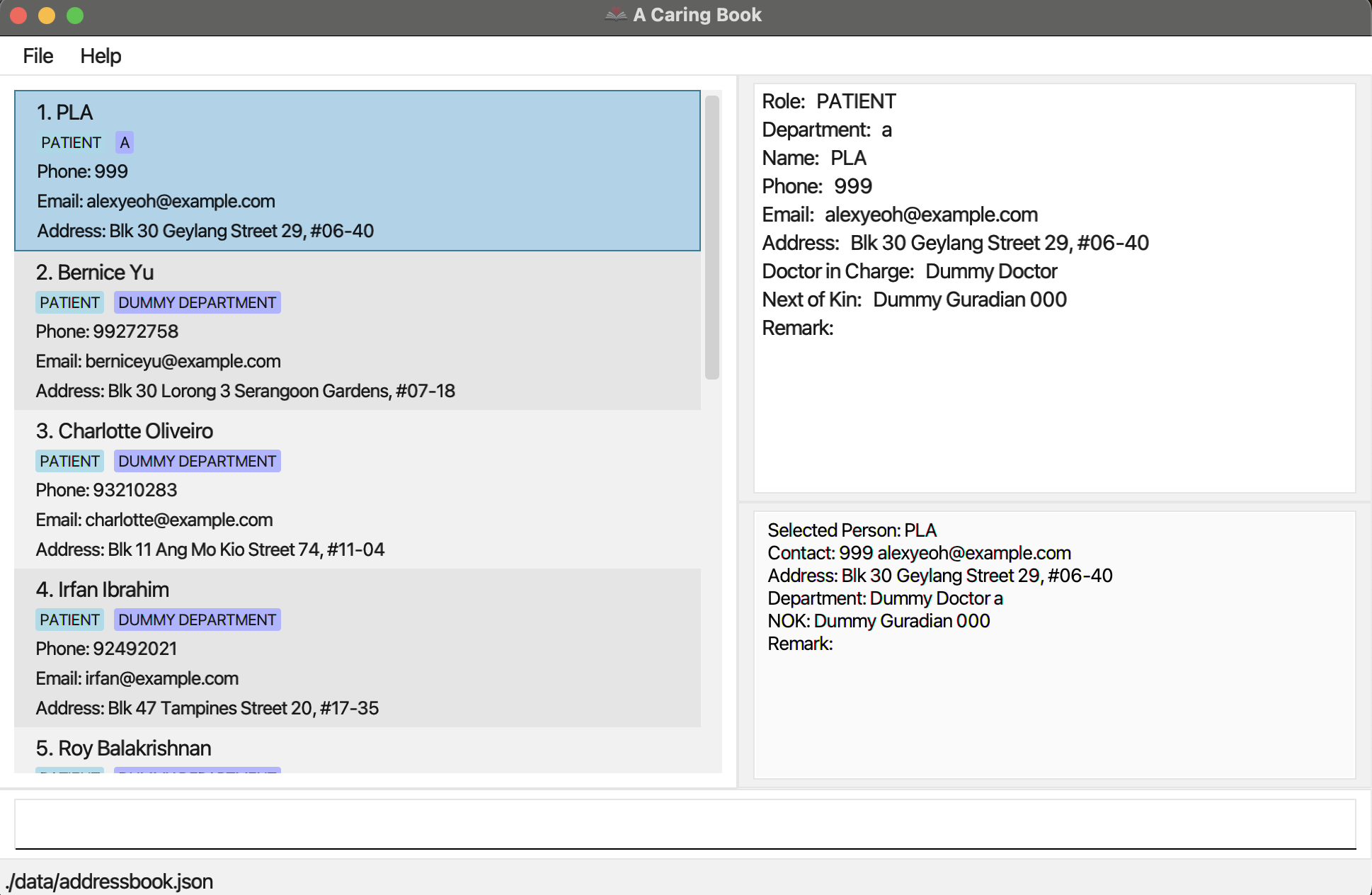Click PATIENT tag for Bernice Yu
Image resolution: width=1372 pixels, height=895 pixels.
click(x=69, y=302)
